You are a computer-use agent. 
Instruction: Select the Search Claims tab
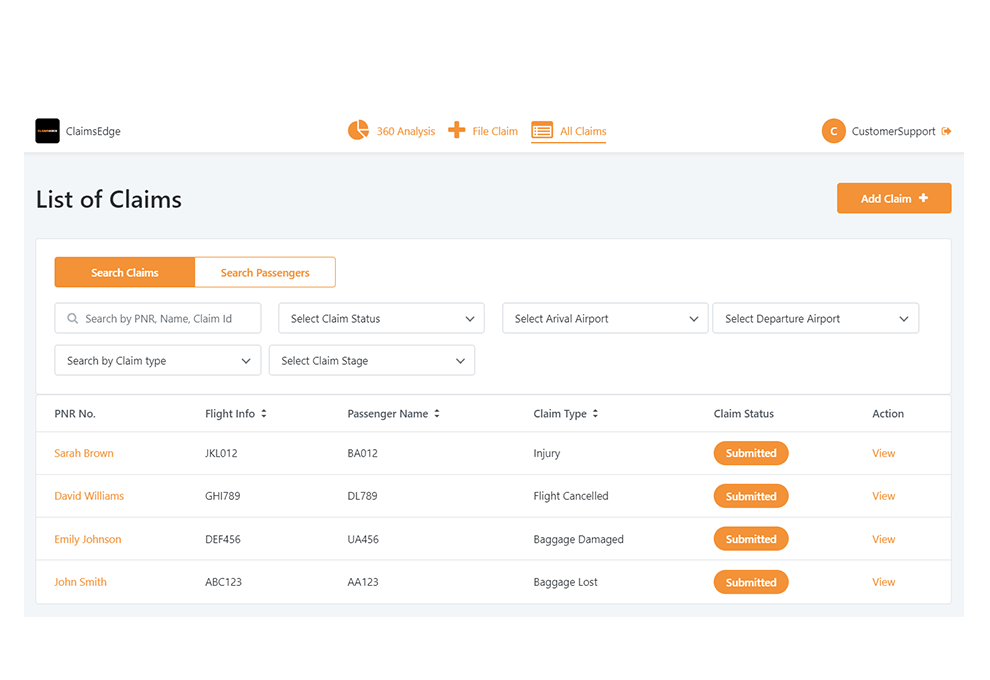(x=125, y=273)
